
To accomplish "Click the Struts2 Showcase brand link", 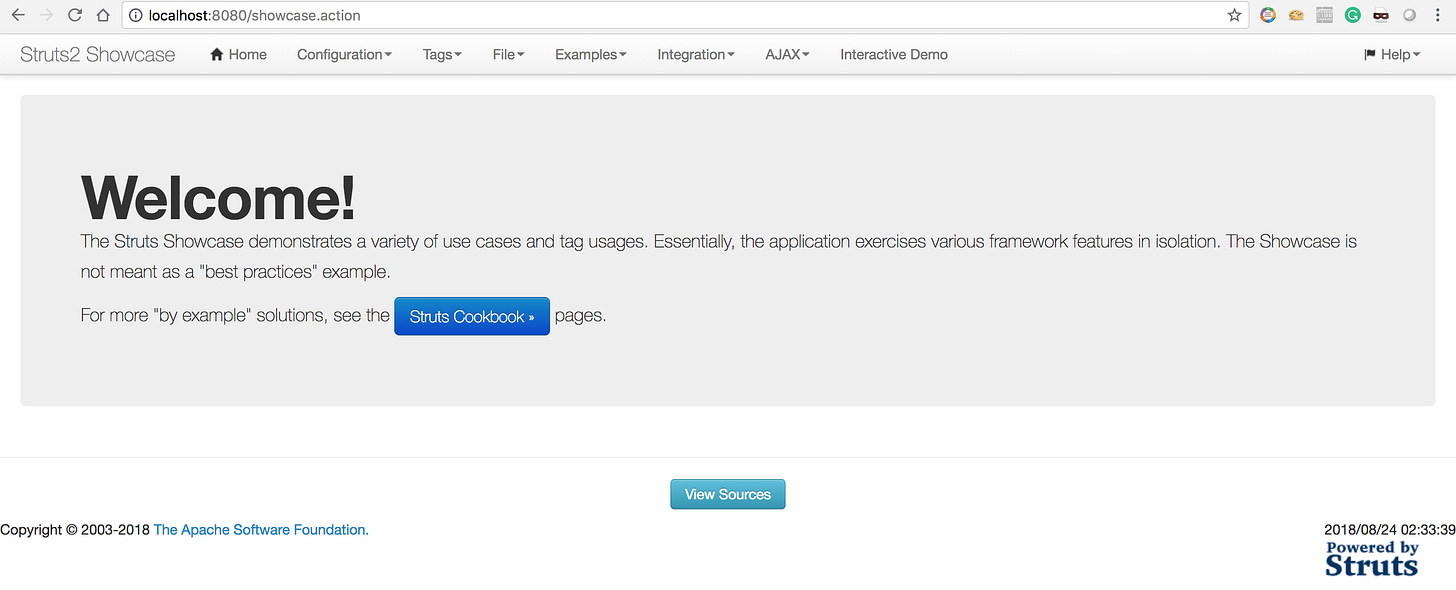I will click(x=97, y=55).
